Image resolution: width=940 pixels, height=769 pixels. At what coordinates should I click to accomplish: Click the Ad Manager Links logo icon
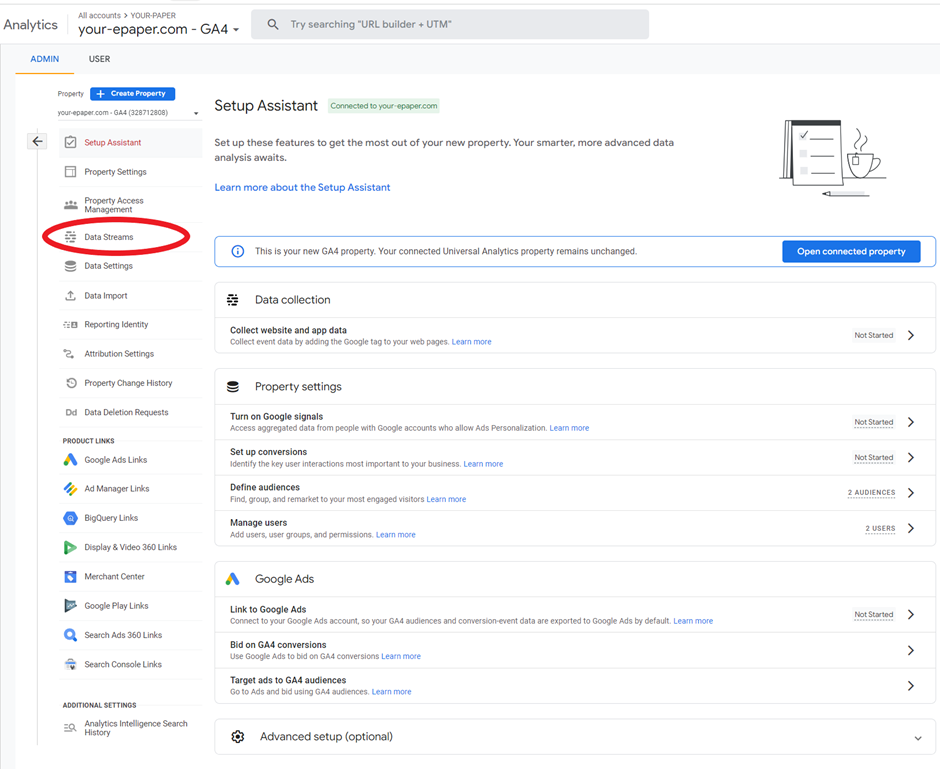70,488
